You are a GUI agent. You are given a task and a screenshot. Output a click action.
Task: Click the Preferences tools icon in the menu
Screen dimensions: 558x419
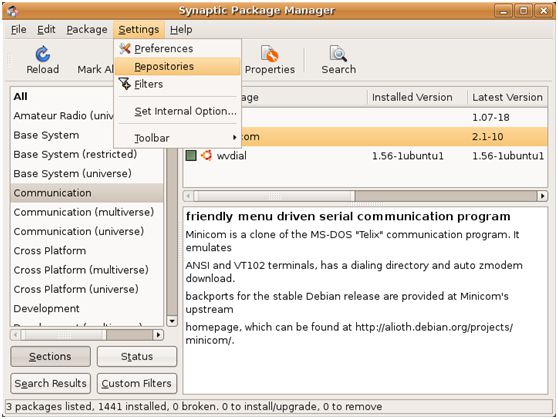pyautogui.click(x=125, y=48)
